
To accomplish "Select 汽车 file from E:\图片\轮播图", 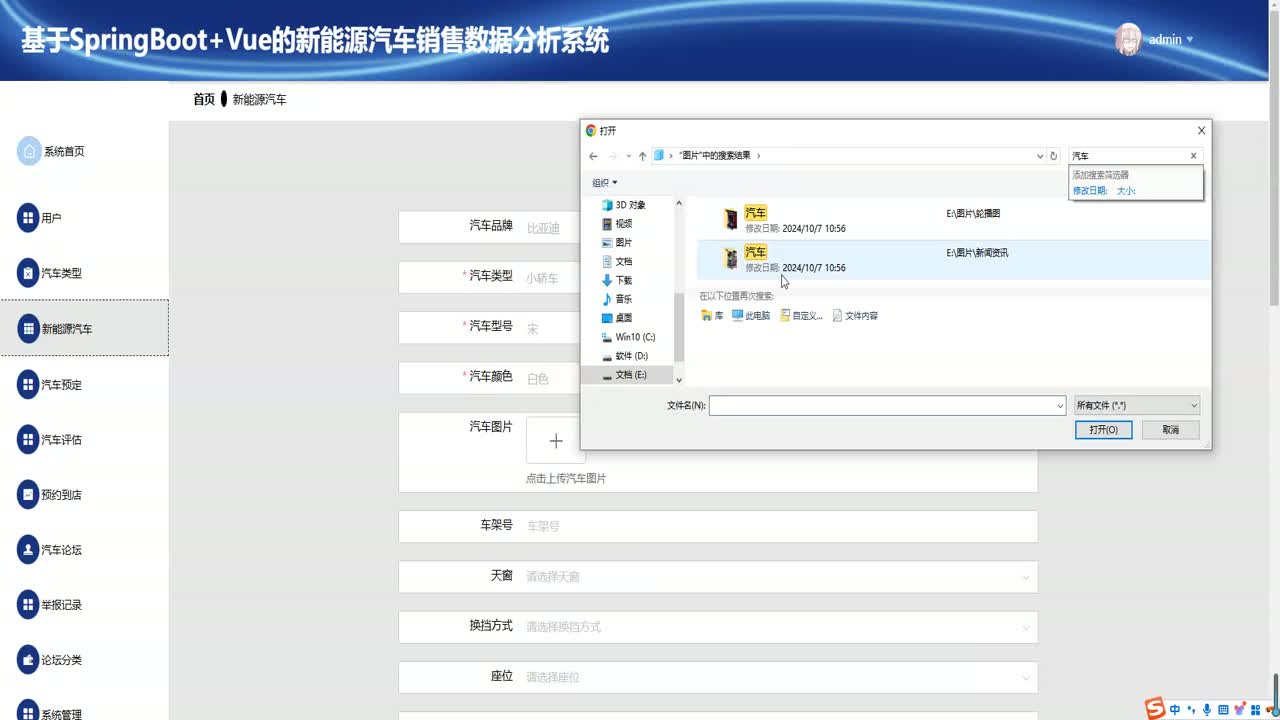I will pos(953,220).
